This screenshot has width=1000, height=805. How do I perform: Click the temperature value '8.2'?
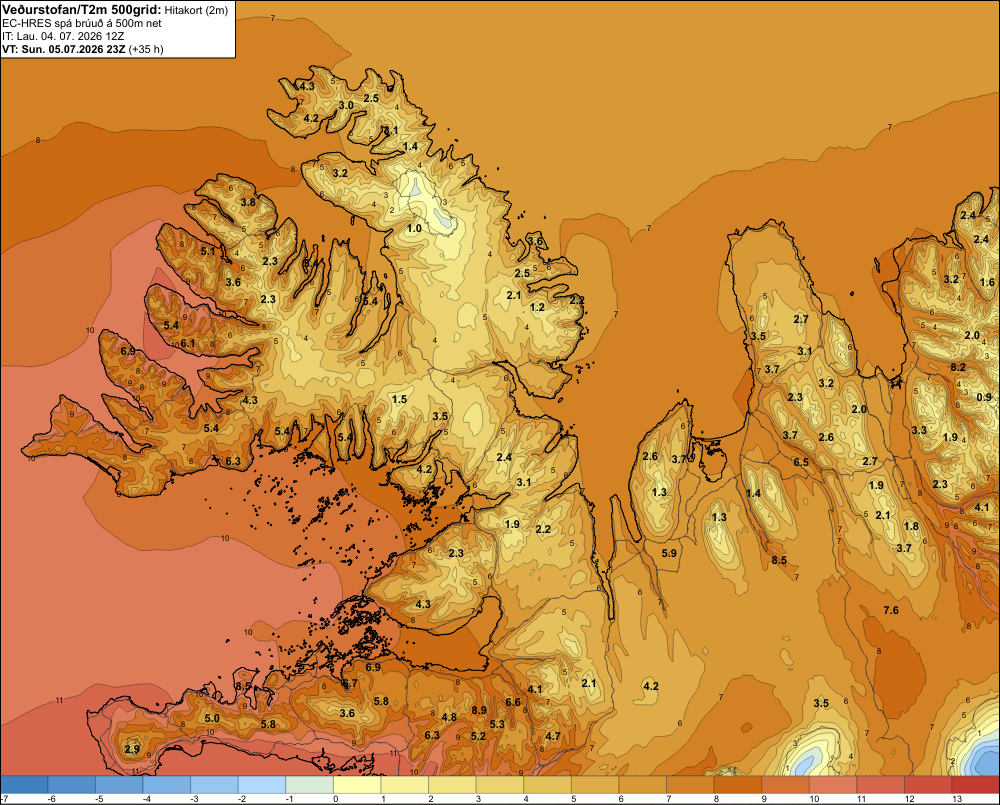tap(958, 367)
